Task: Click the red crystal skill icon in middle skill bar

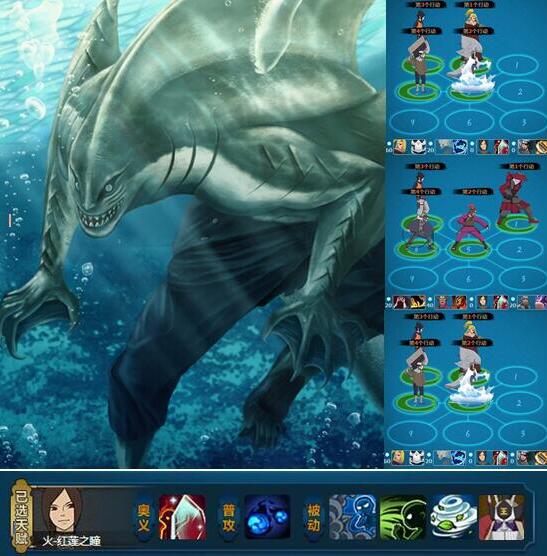Action: coord(501,302)
